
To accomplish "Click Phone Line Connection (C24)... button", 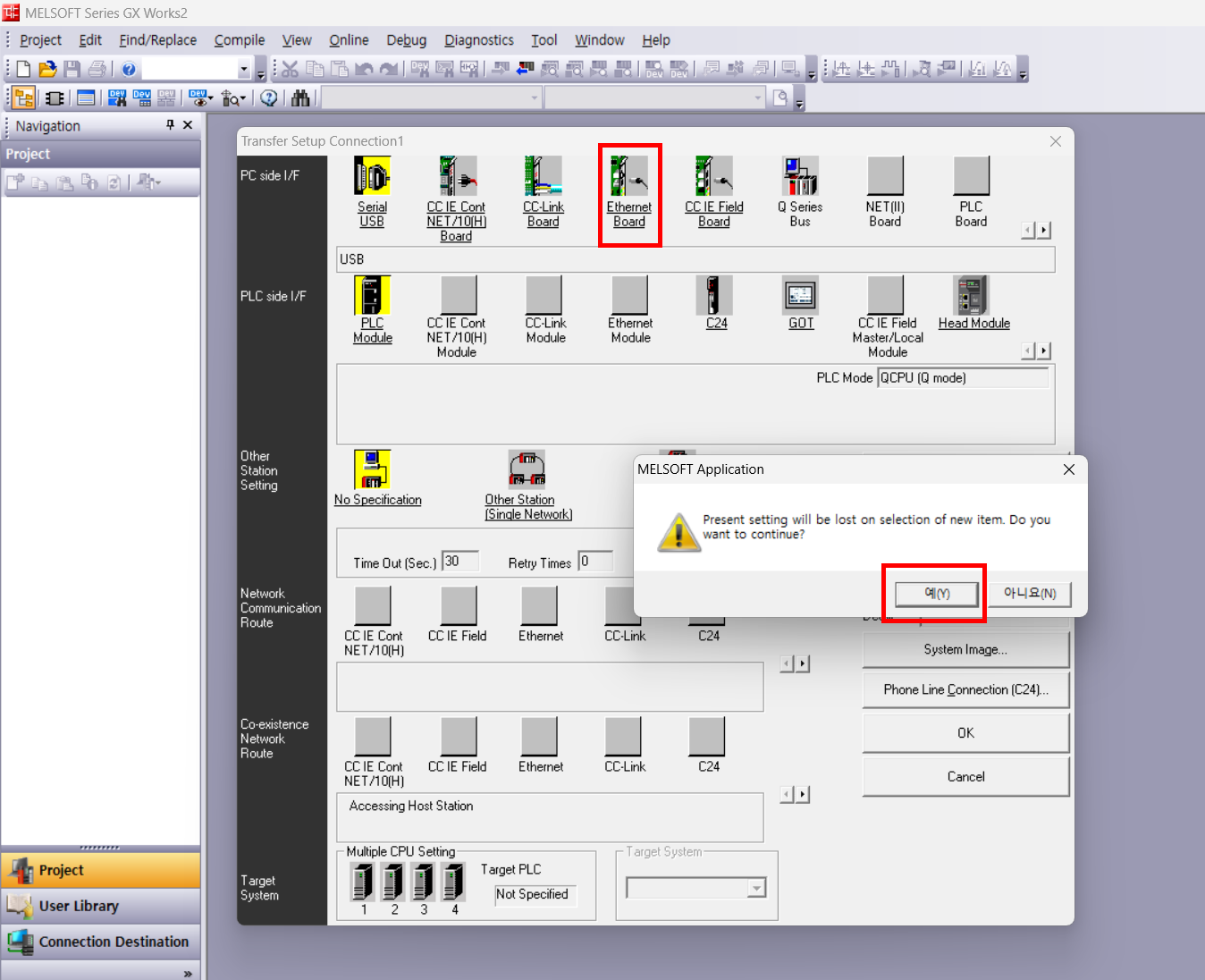I will (x=965, y=689).
